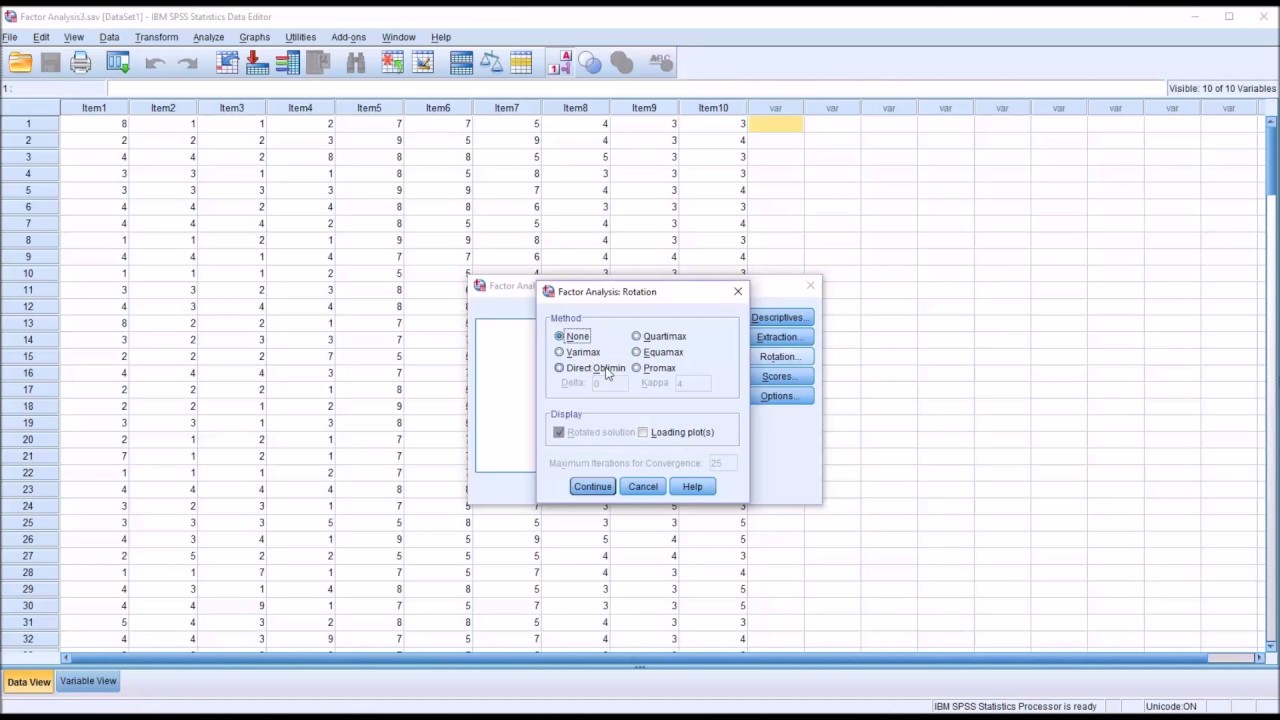The width and height of the screenshot is (1280, 720).
Task: Click the Save file toolbar icon
Action: point(51,63)
